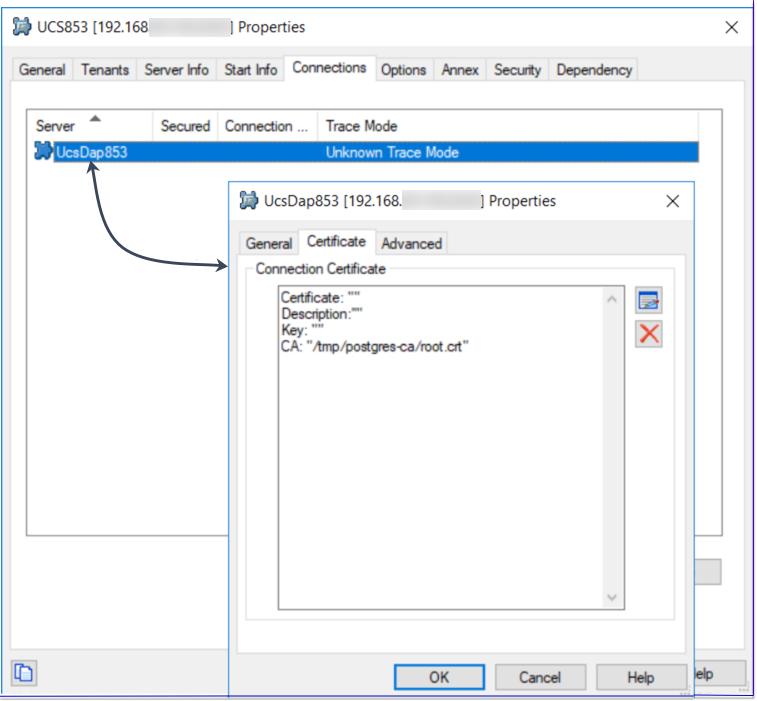The width and height of the screenshot is (757, 701).
Task: Click the UcsDap853 server row icon
Action: [43, 151]
